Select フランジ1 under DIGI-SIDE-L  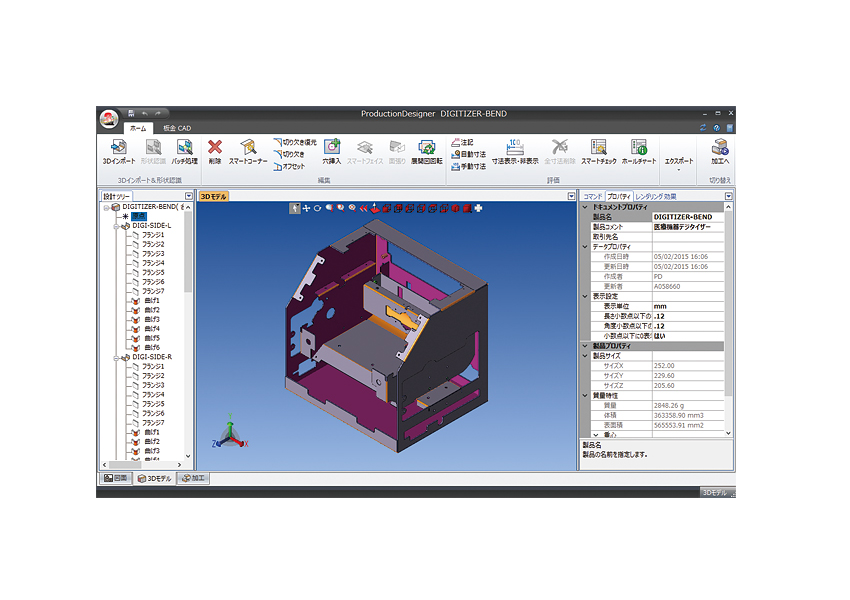pyautogui.click(x=152, y=235)
